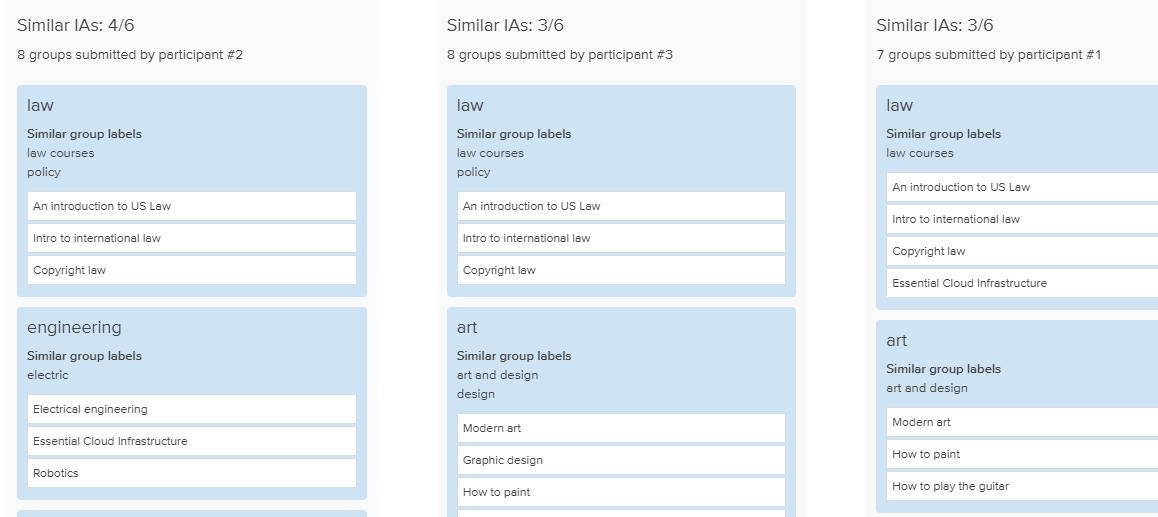Screen dimensions: 1158x517
Task: Click Essential Cloud Infrastructure in participant #1's law group
Action: [1022, 283]
